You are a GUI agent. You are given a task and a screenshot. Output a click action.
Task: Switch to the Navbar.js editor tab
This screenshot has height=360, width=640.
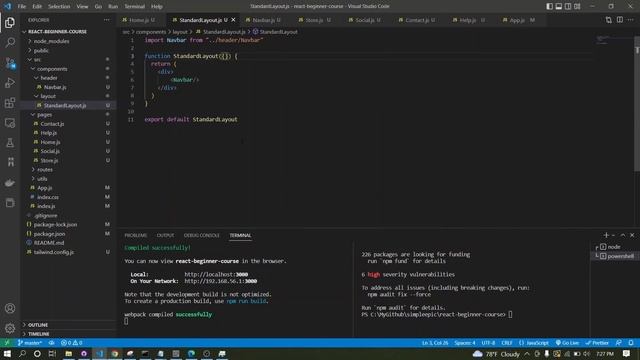tap(266, 20)
